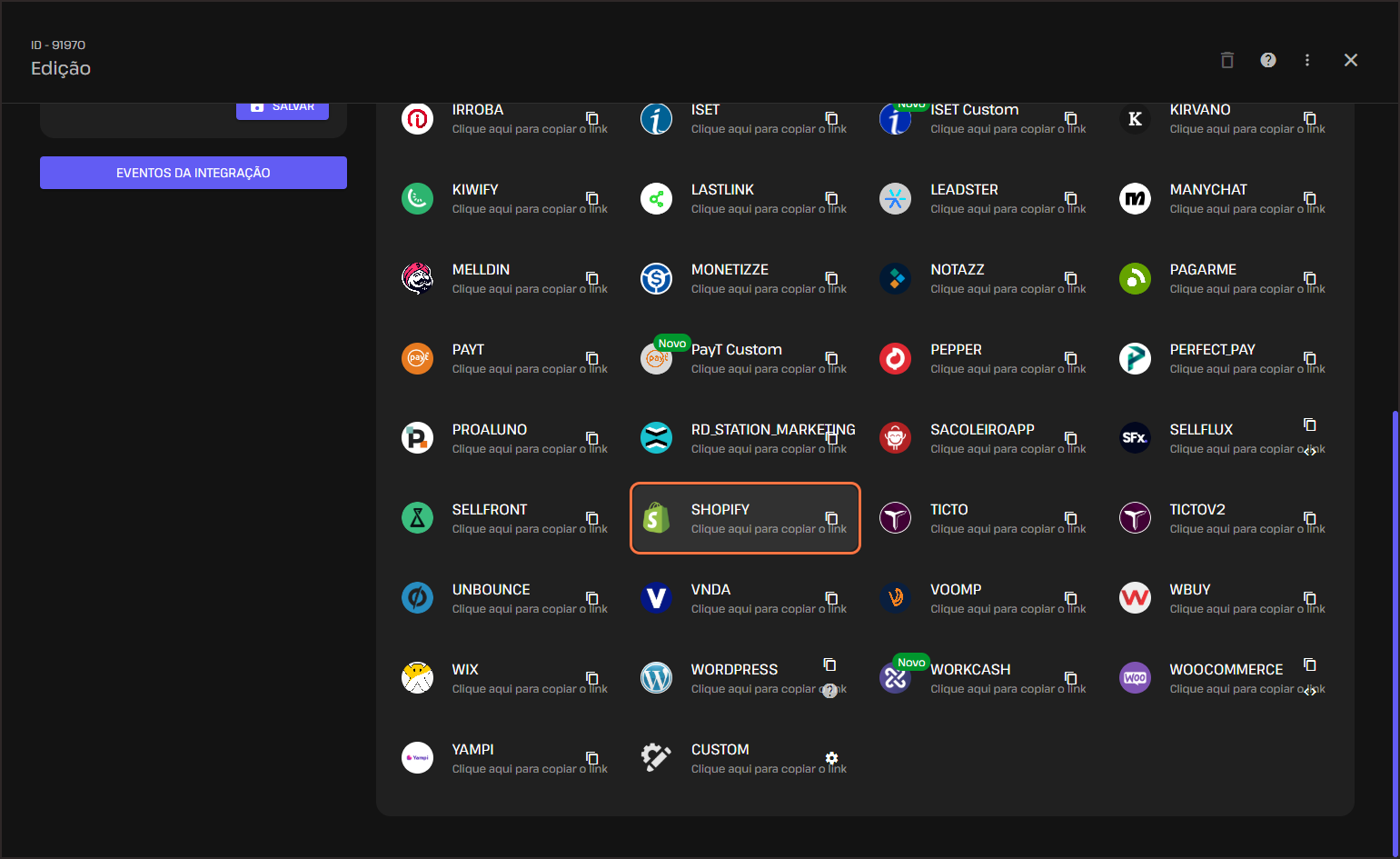Click the WORKCASH logo icon

click(x=895, y=678)
